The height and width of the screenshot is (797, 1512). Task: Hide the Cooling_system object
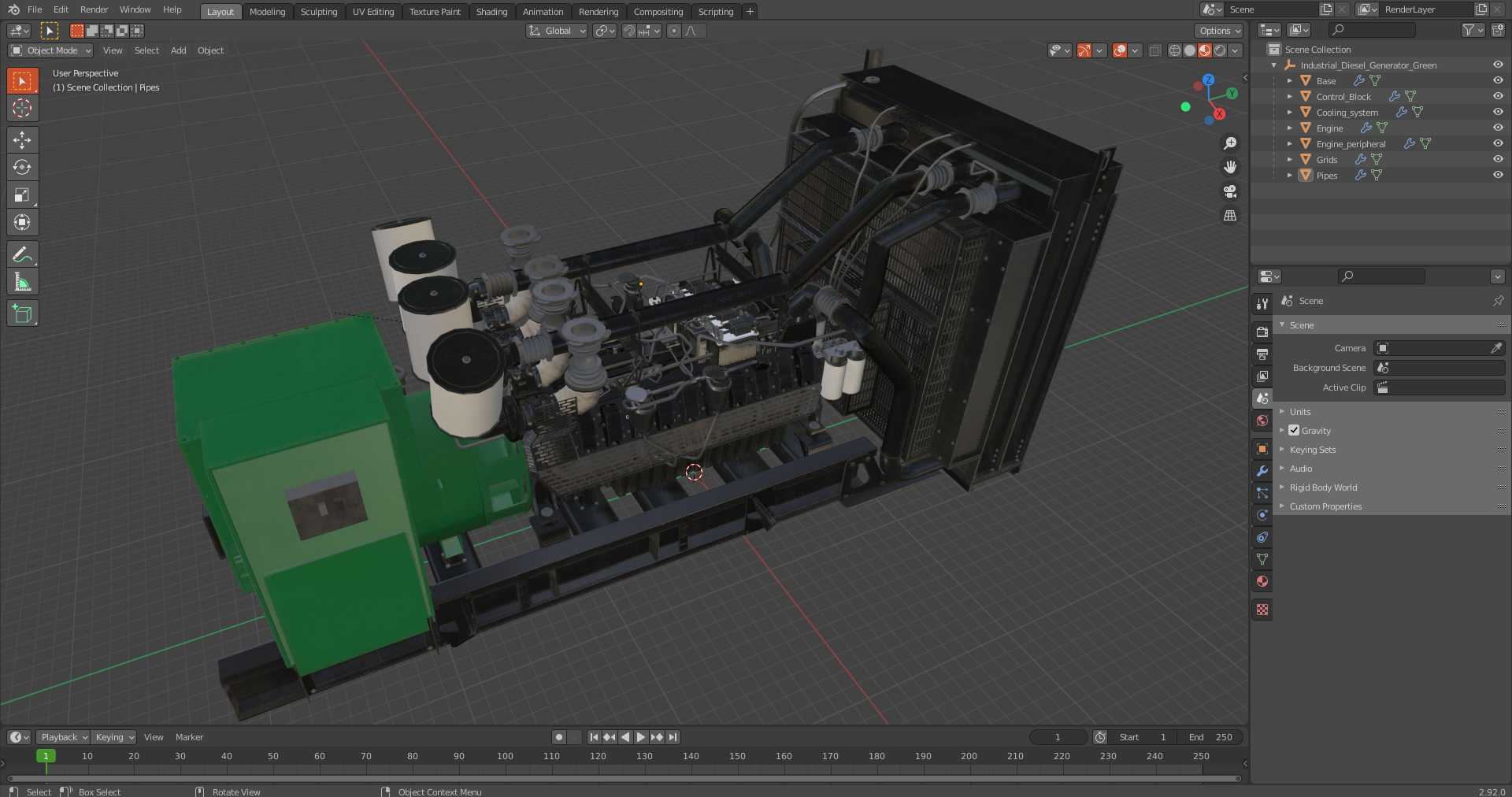point(1498,112)
